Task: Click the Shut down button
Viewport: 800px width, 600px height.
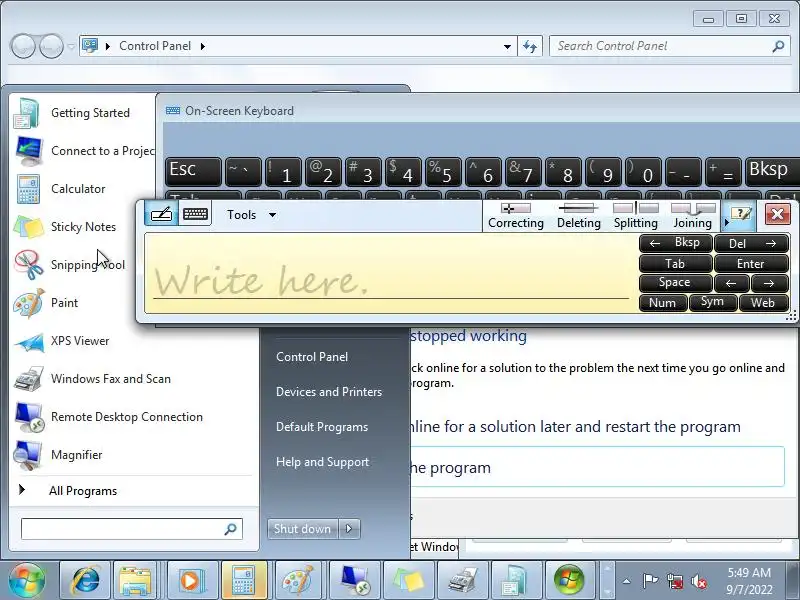Action: click(302, 529)
